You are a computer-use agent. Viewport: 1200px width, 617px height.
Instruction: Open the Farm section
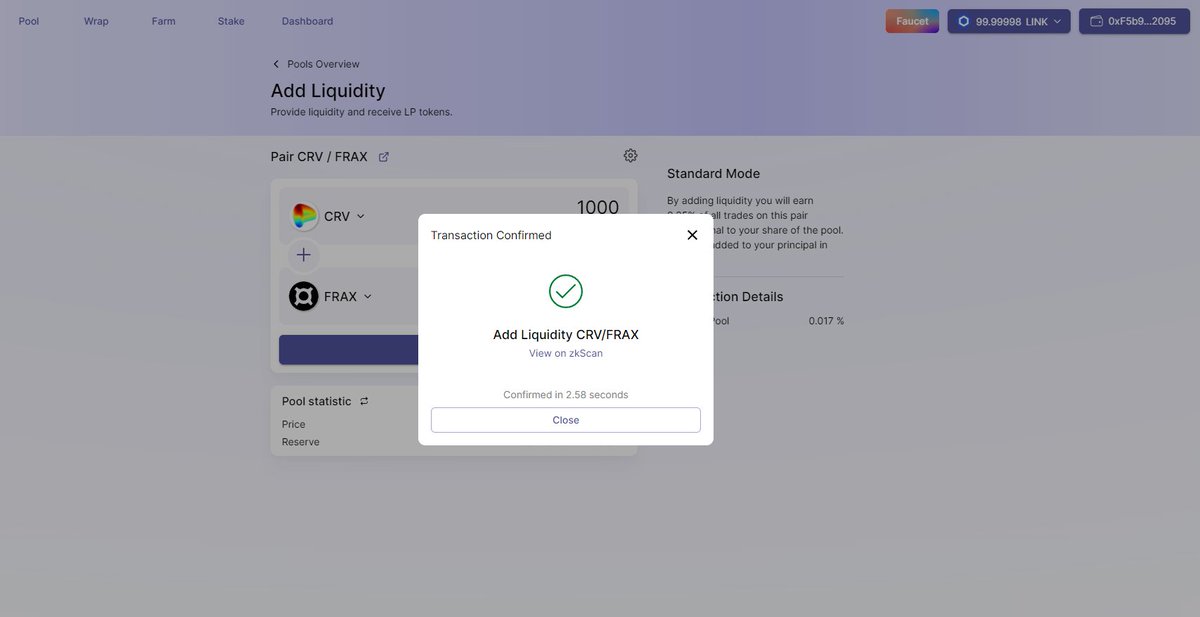(164, 21)
